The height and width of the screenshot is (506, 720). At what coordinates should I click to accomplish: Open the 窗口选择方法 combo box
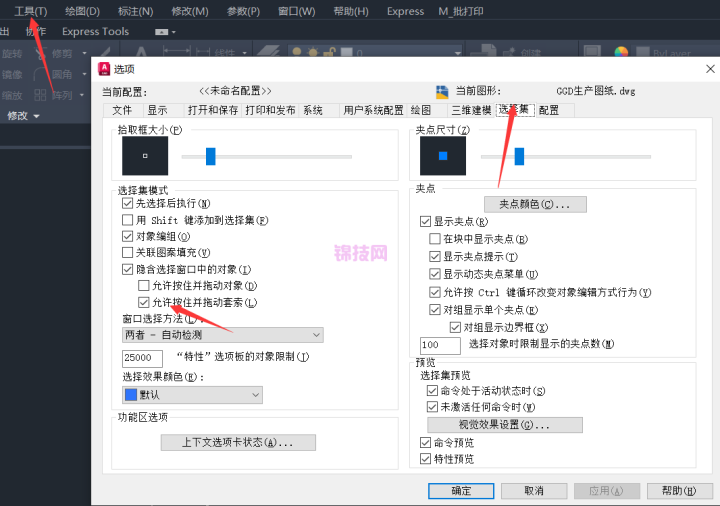(x=223, y=335)
